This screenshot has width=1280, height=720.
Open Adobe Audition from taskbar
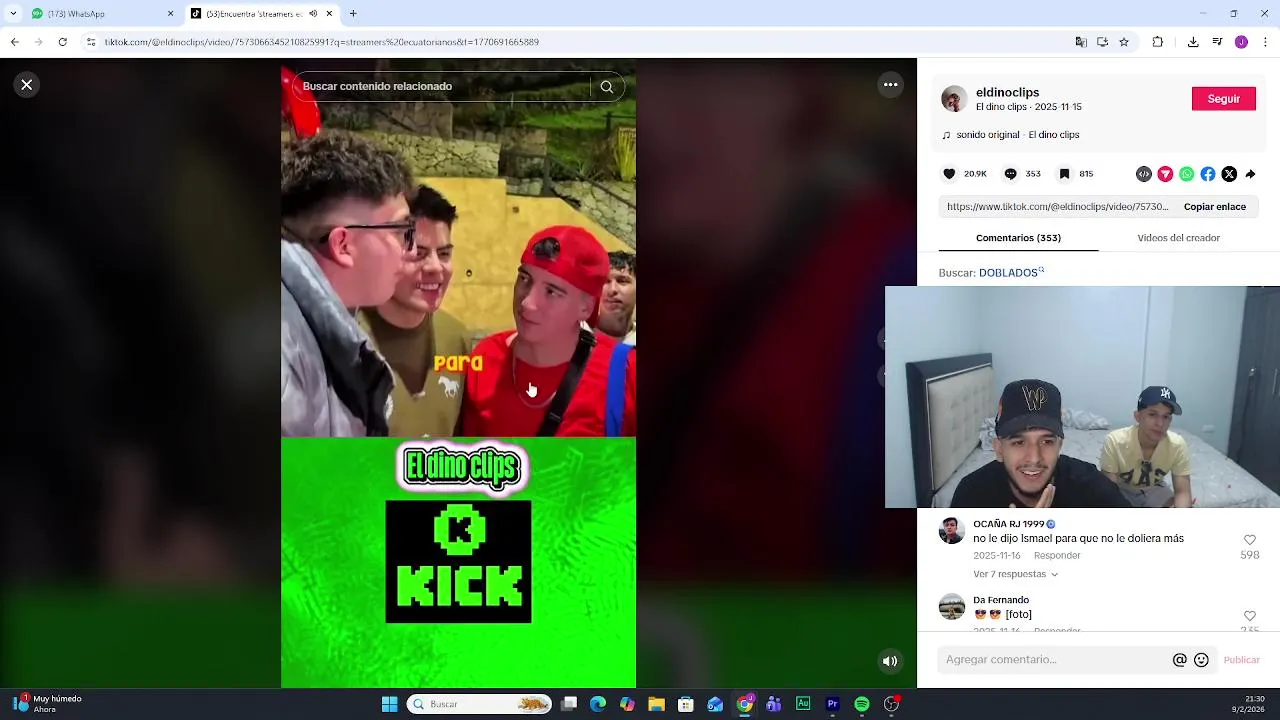click(803, 704)
